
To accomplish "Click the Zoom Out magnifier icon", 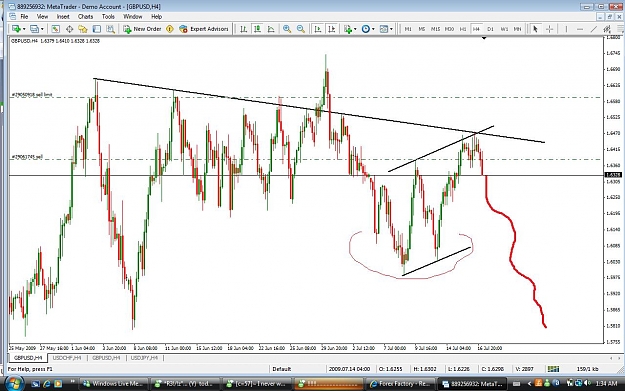I will pos(301,29).
